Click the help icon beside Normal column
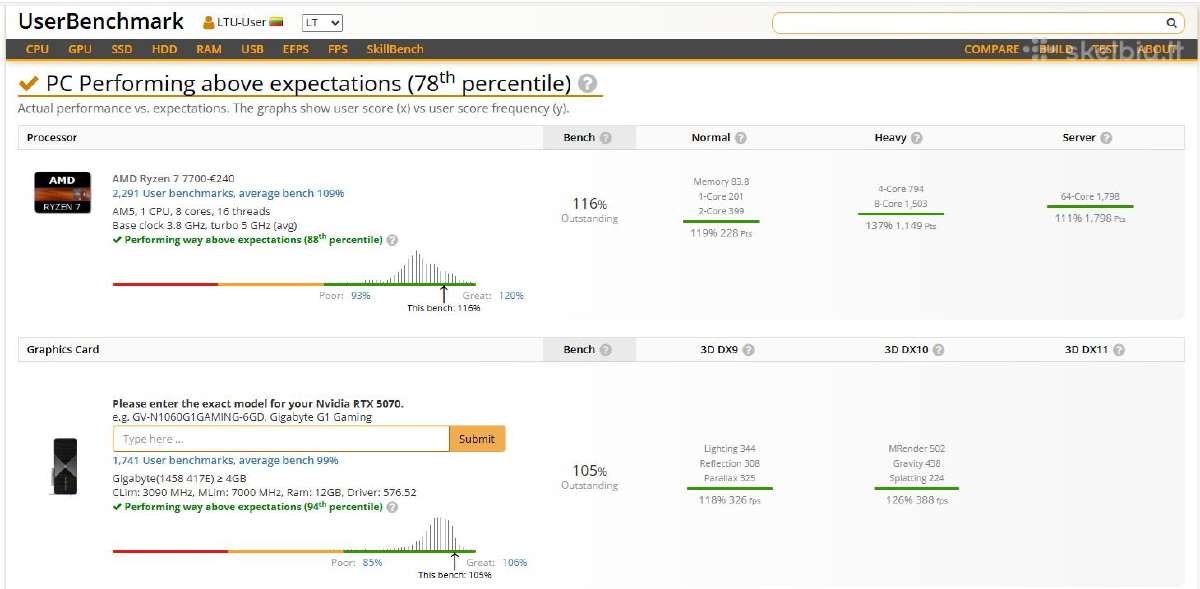Image resolution: width=1200 pixels, height=589 pixels. (x=741, y=138)
